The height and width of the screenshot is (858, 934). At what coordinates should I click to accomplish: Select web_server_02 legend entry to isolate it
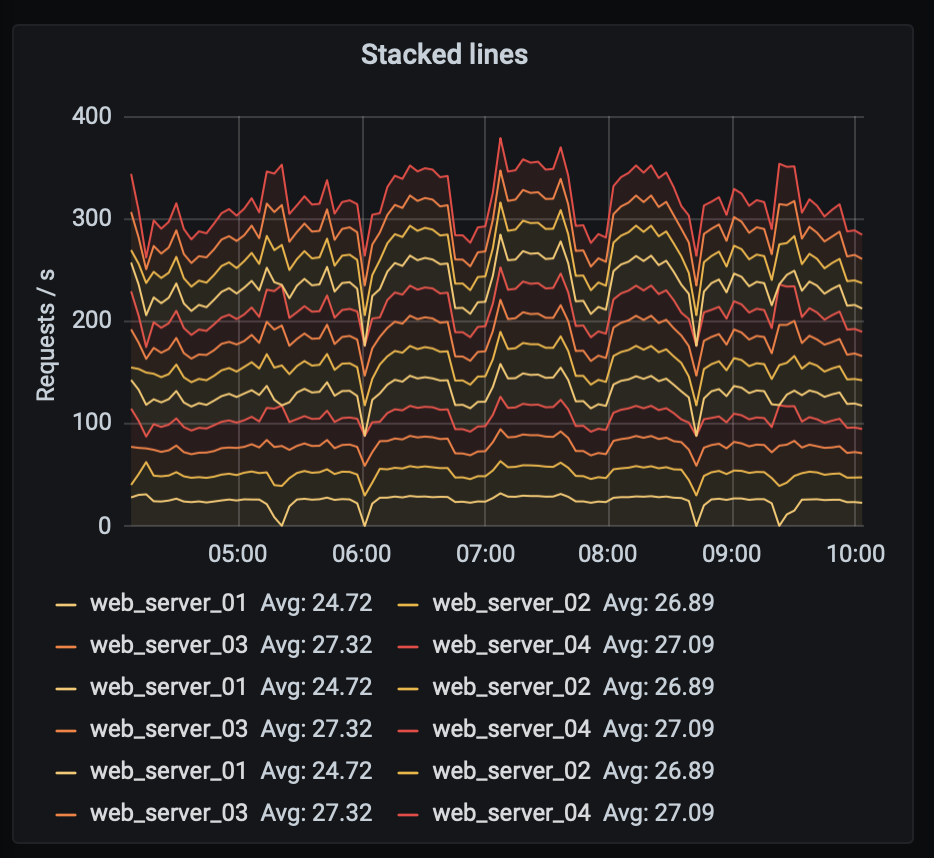[x=513, y=603]
